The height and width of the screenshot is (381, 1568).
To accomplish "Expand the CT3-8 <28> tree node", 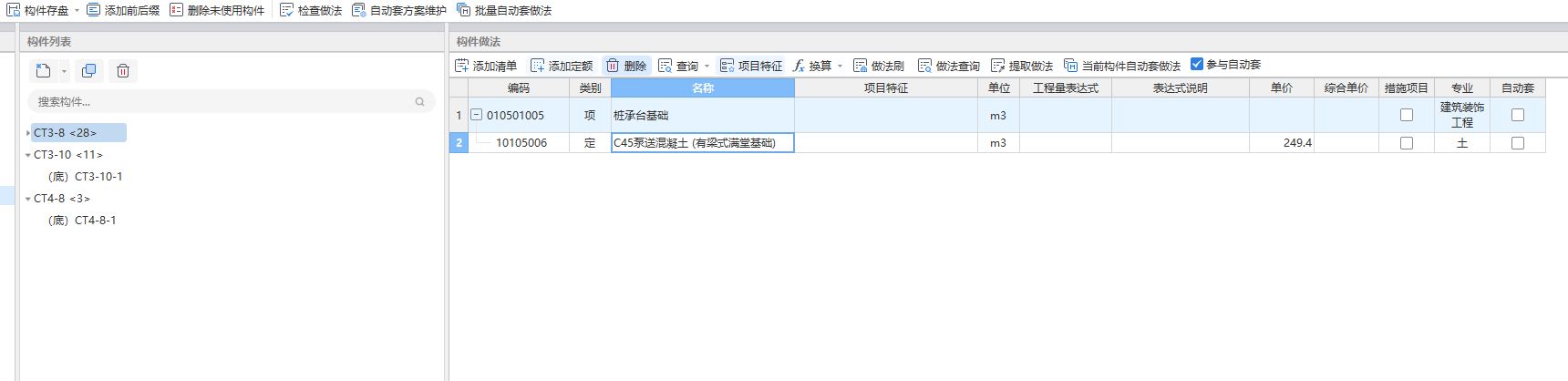I will tap(28, 133).
